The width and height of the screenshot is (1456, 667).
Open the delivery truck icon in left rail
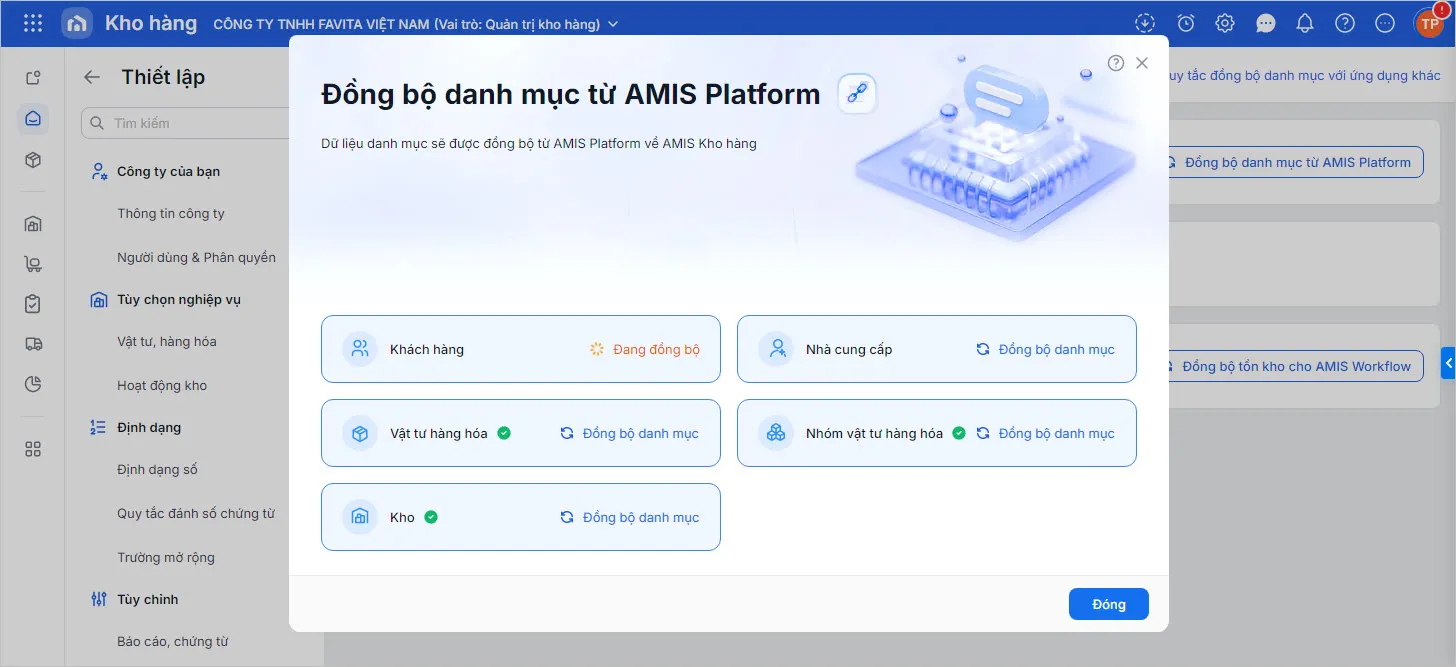[x=33, y=344]
